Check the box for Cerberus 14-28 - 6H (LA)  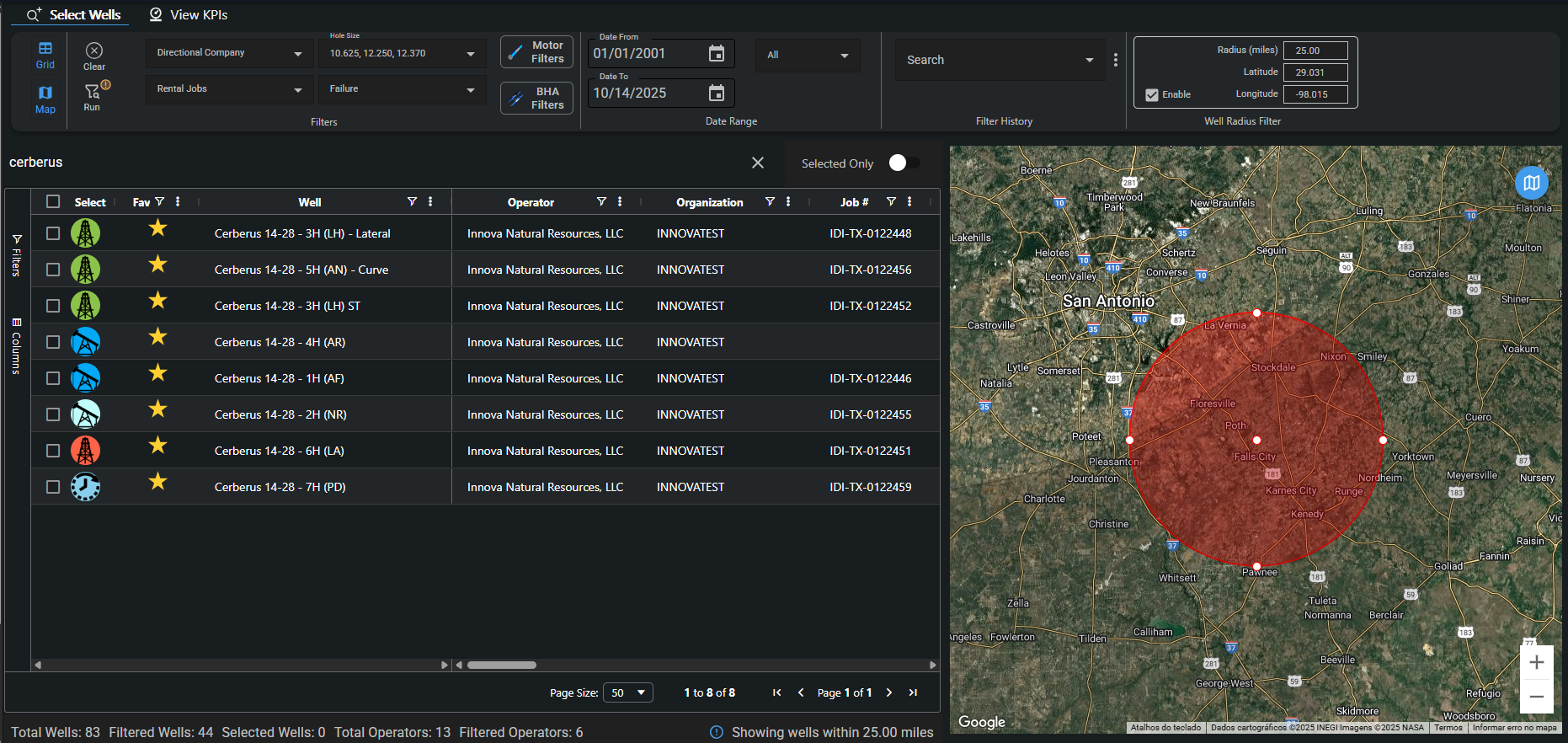(x=53, y=451)
